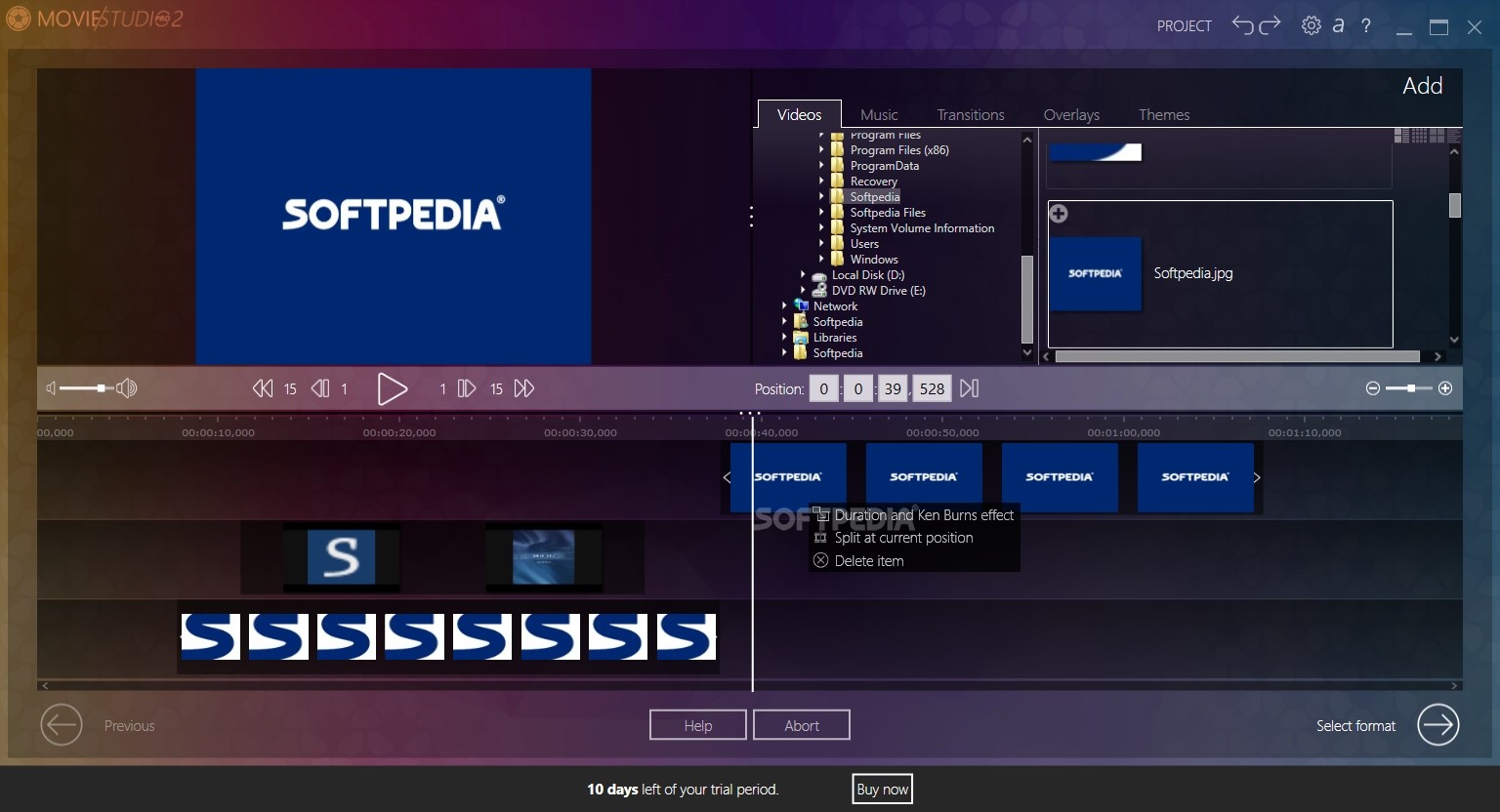The height and width of the screenshot is (812, 1500).
Task: Open the Transitions tab
Action: (971, 114)
